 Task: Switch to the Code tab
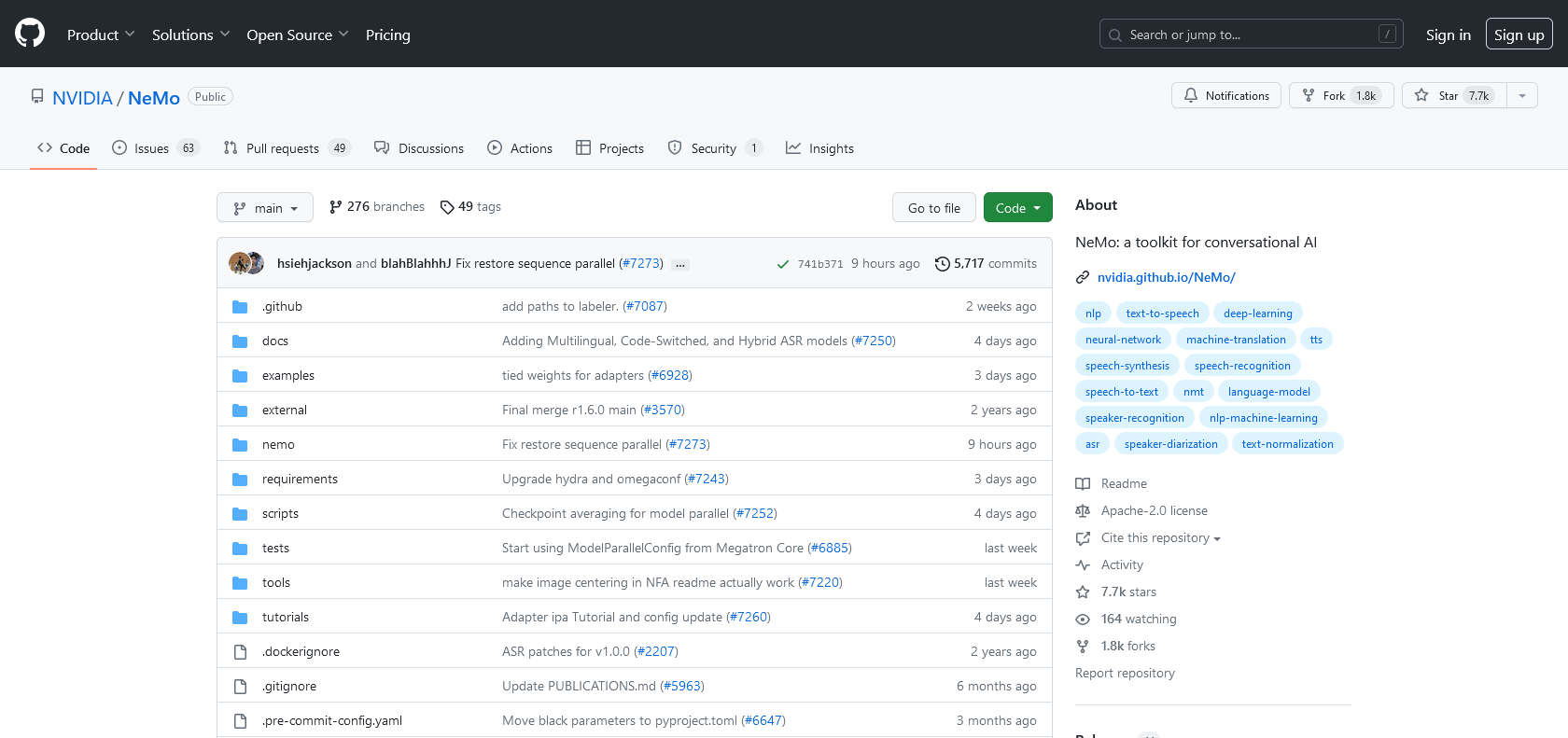[x=63, y=148]
